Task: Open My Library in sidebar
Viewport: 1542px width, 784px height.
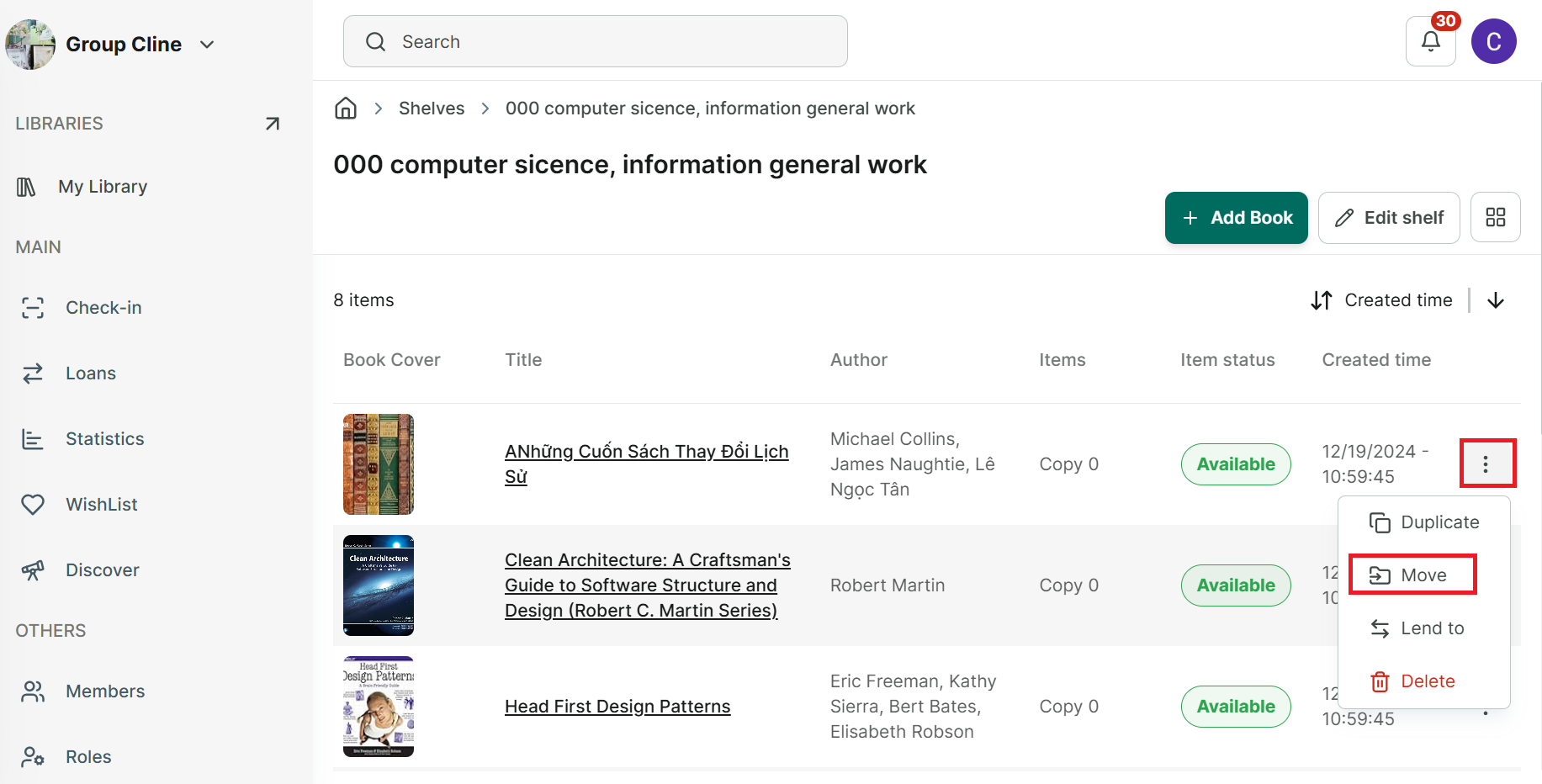Action: [103, 187]
